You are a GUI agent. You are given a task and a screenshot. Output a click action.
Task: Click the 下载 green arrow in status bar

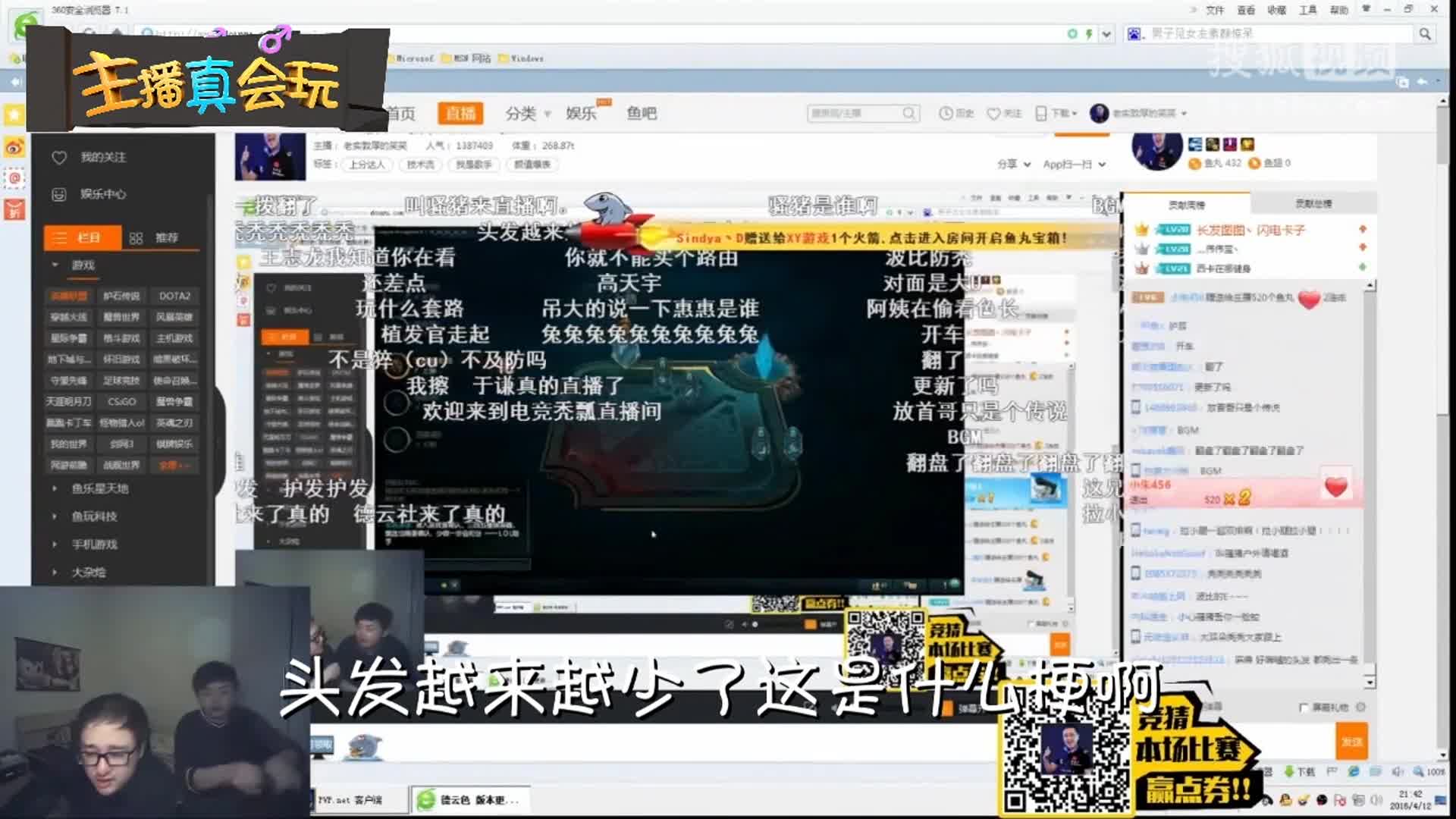click(x=1288, y=772)
